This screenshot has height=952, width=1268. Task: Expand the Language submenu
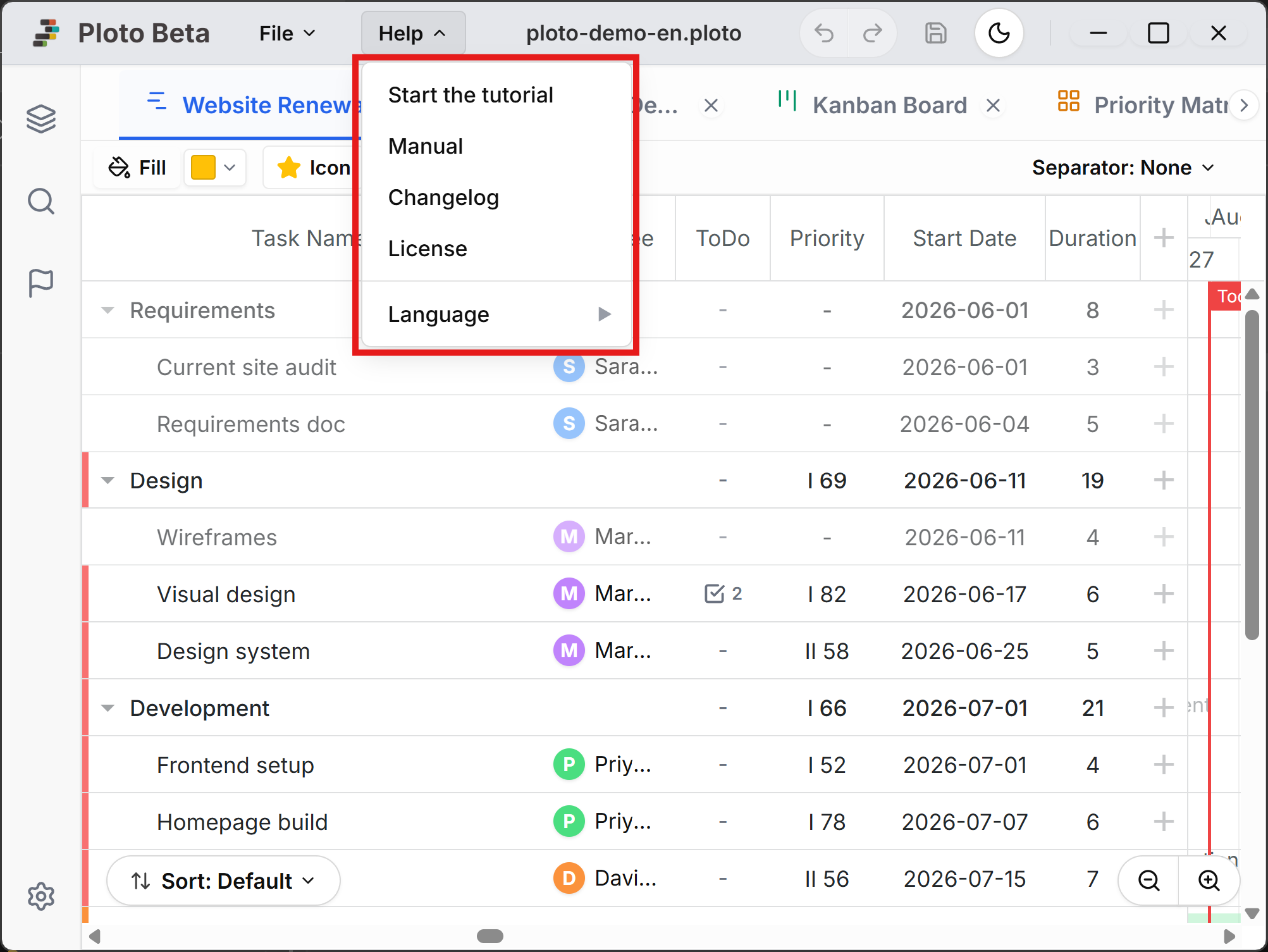(x=496, y=314)
